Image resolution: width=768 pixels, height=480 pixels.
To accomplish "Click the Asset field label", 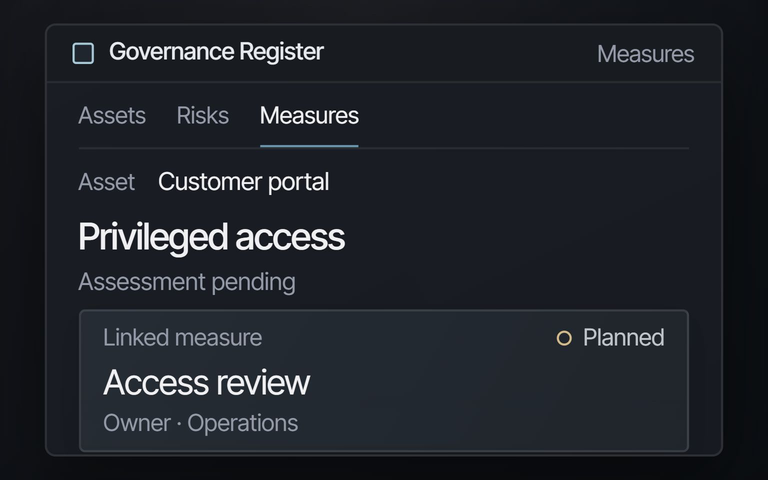I will click(106, 182).
